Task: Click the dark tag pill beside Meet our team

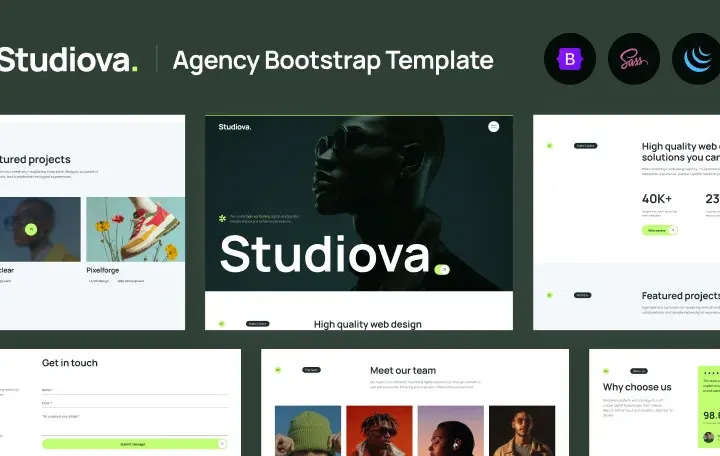Action: point(311,370)
